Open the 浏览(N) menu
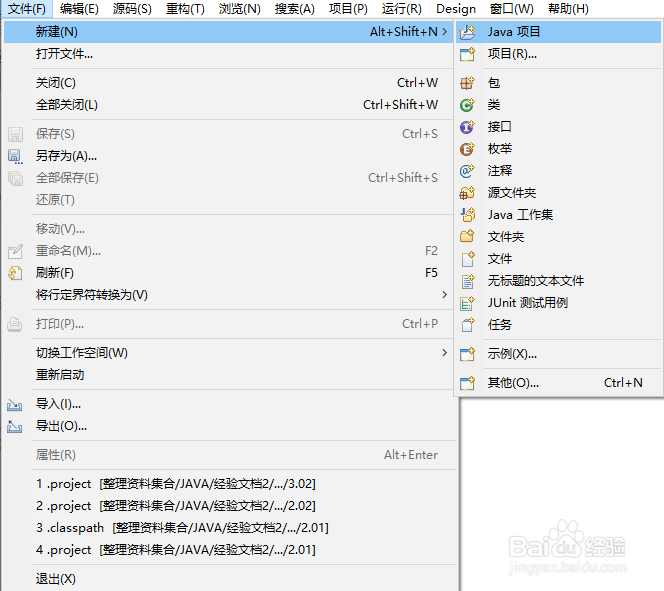 pyautogui.click(x=240, y=9)
